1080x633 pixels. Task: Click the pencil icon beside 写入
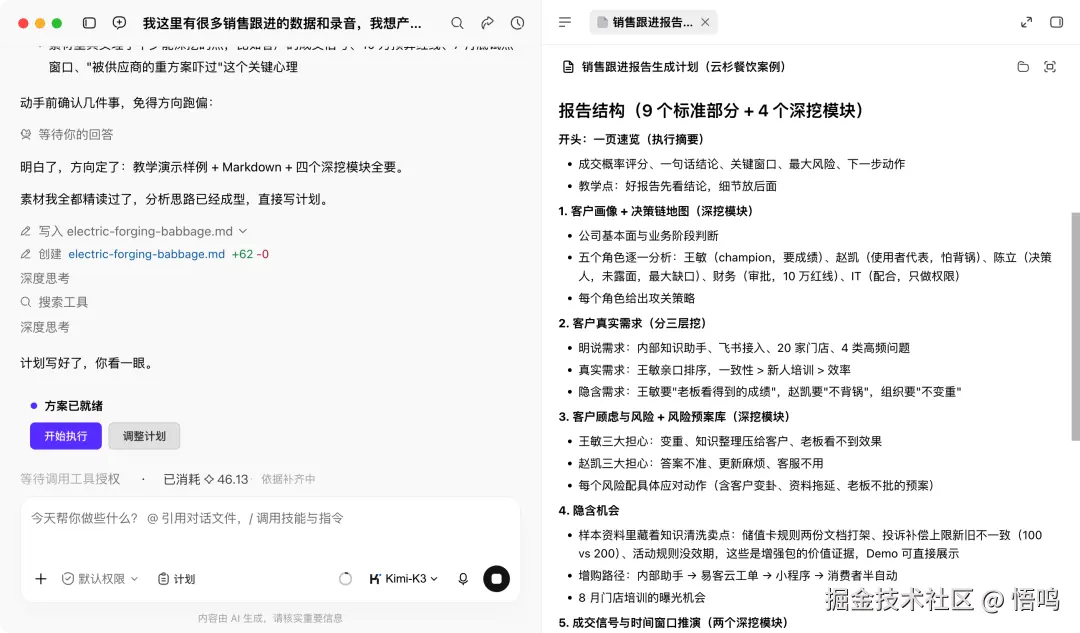click(x=25, y=231)
